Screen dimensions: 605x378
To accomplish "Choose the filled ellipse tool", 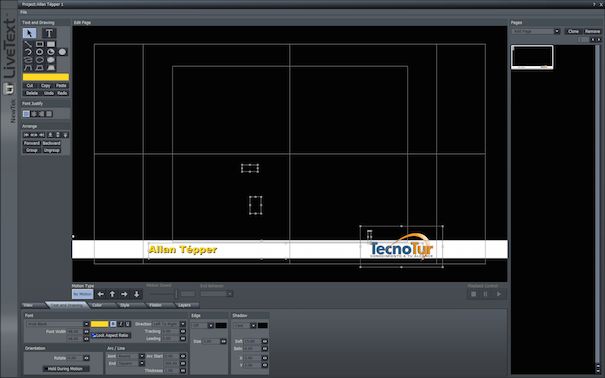I will click(x=51, y=60).
